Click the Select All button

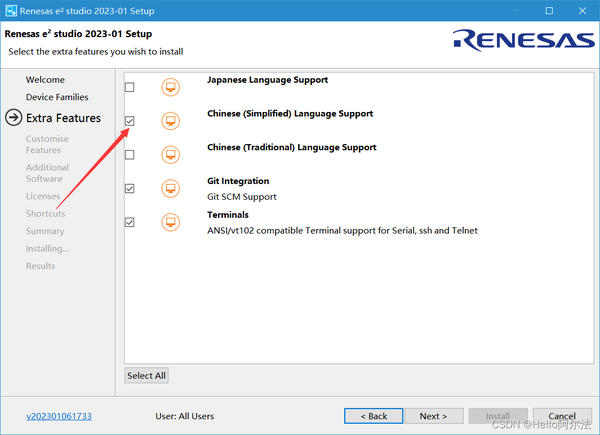click(147, 375)
